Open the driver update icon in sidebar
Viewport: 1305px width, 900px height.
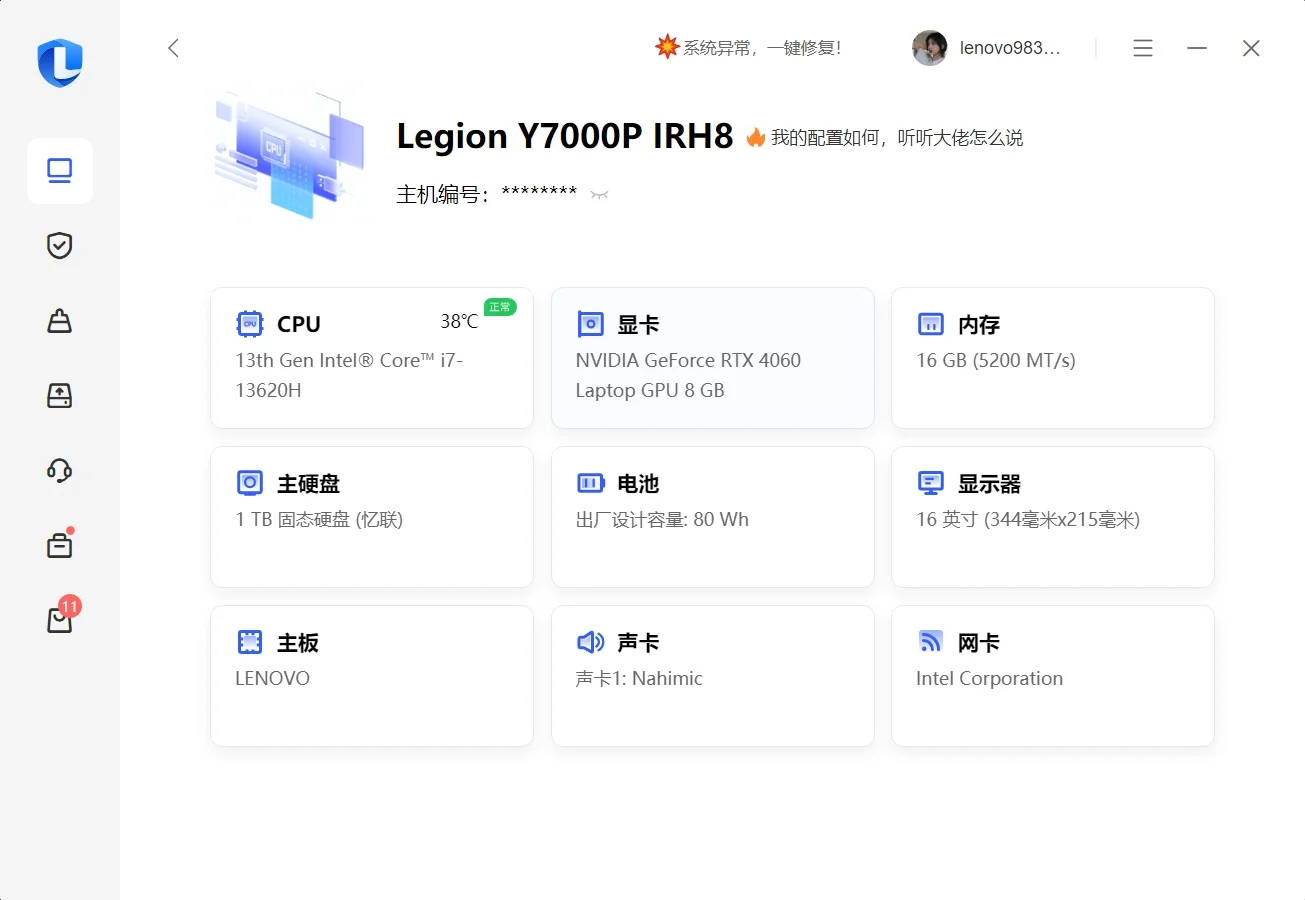[60, 396]
